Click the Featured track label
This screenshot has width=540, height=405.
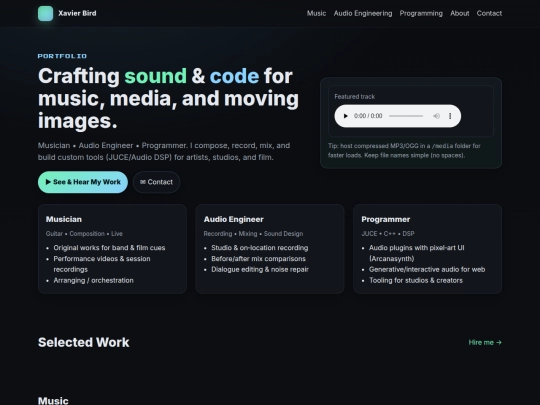click(355, 97)
